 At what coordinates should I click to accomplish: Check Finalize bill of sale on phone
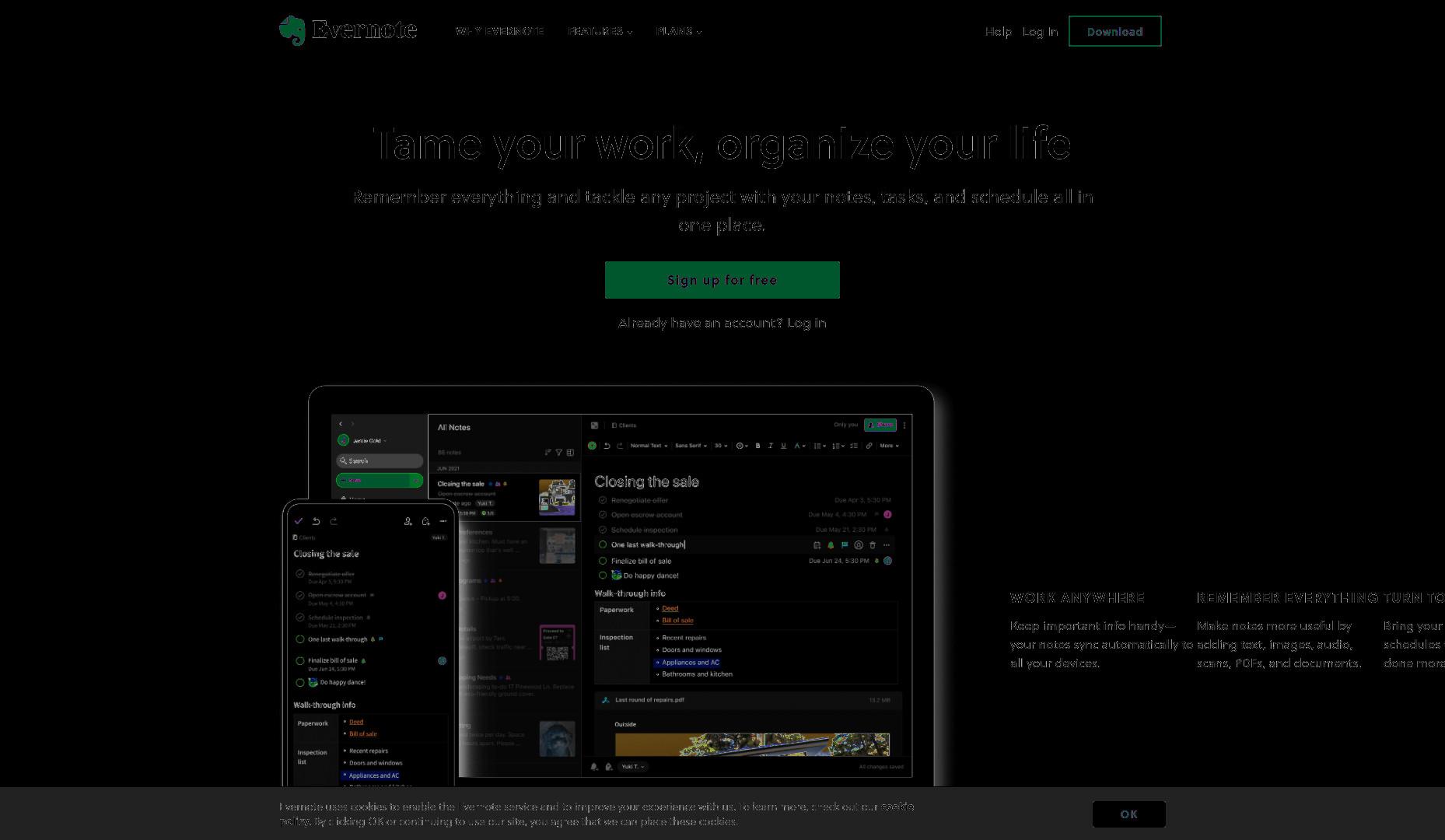(x=300, y=661)
